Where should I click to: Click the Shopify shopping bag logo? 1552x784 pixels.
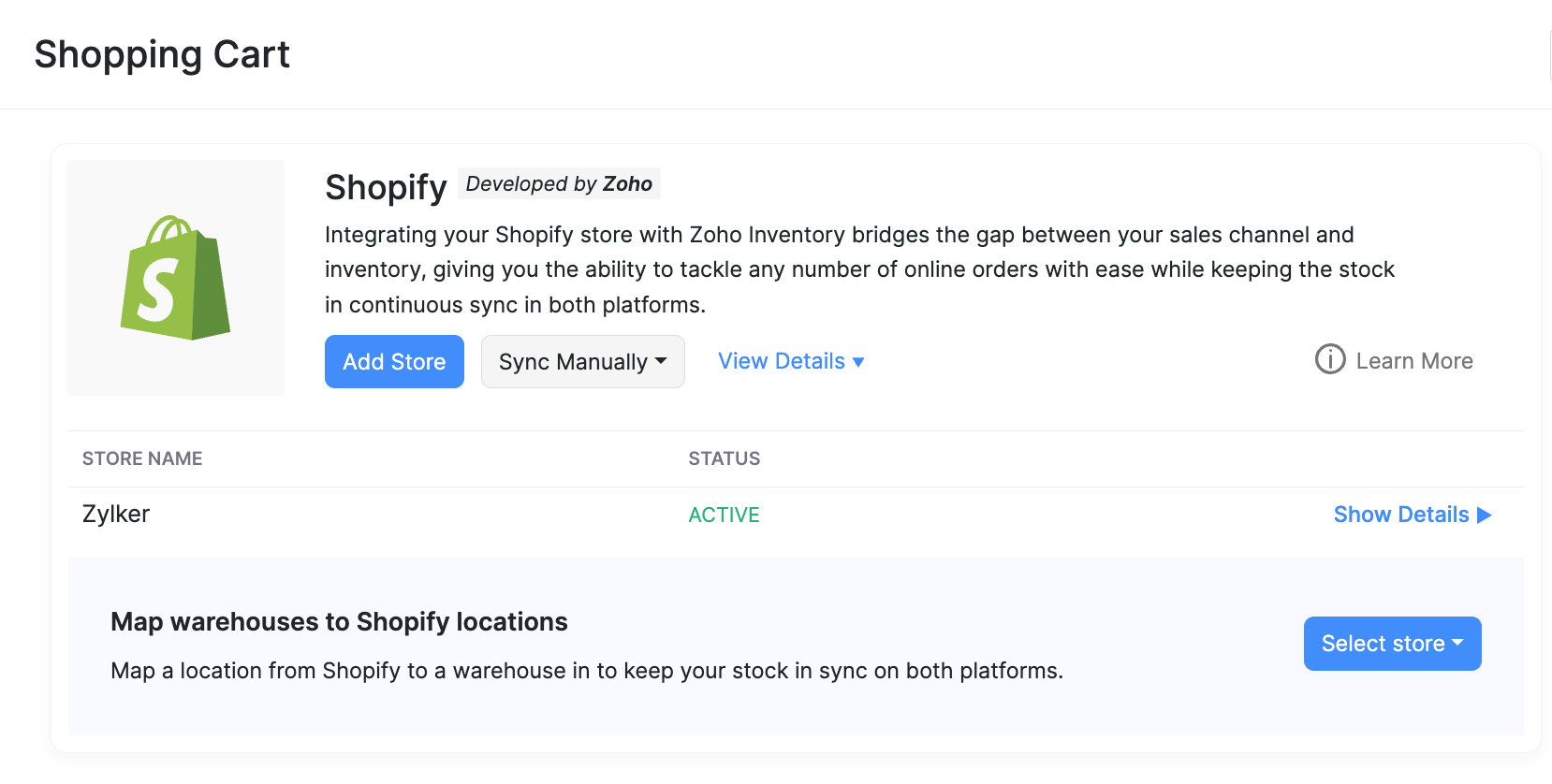click(x=175, y=278)
